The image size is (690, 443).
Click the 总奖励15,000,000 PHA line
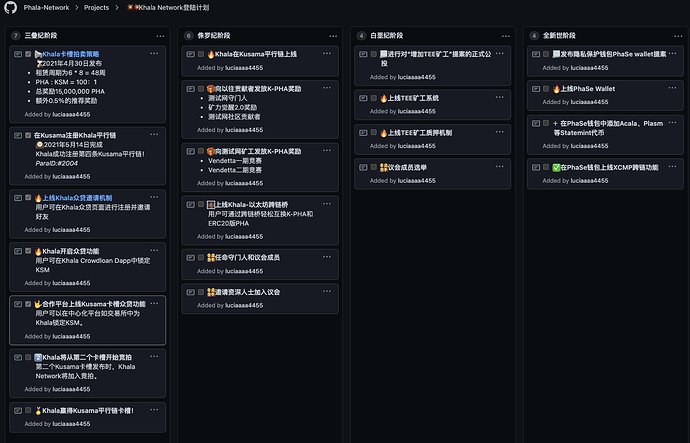[x=70, y=92]
